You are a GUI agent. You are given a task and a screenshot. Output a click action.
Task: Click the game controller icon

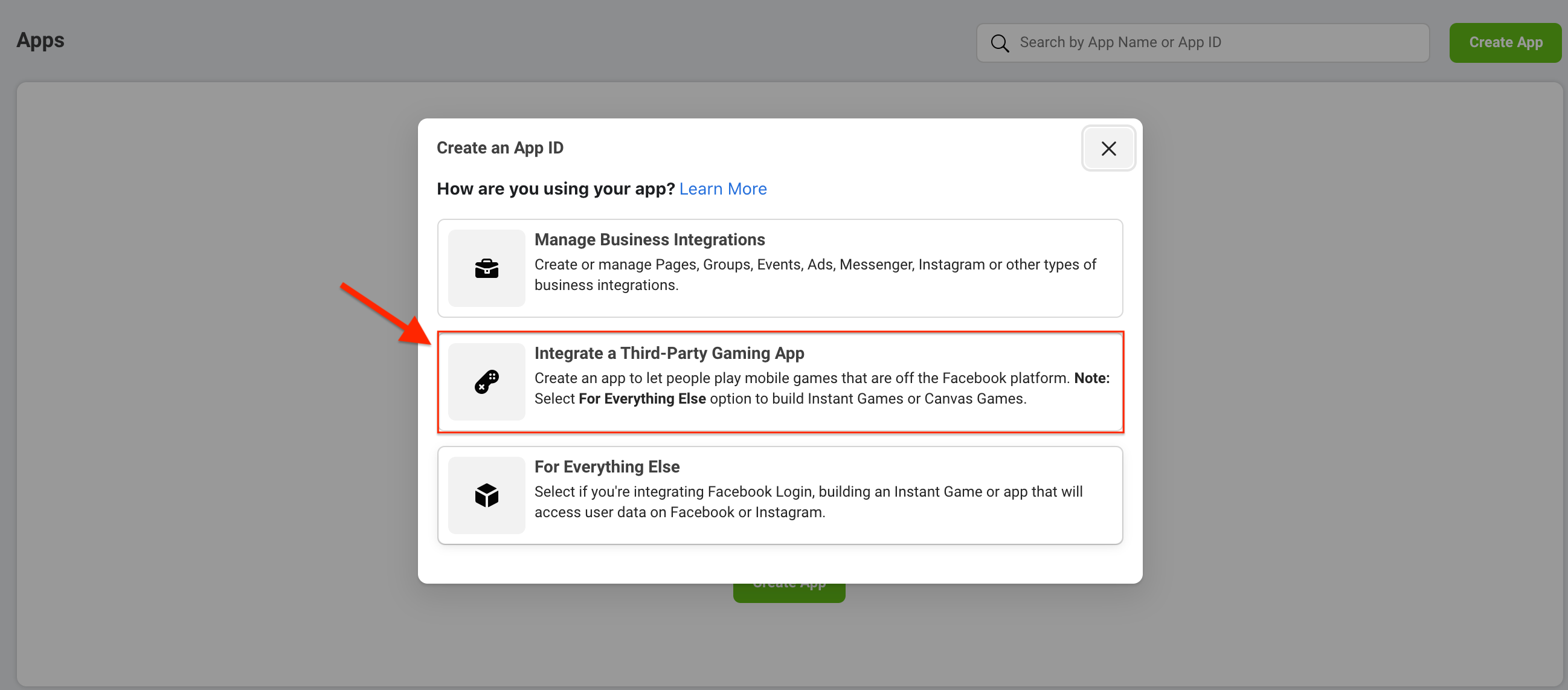pyautogui.click(x=486, y=382)
